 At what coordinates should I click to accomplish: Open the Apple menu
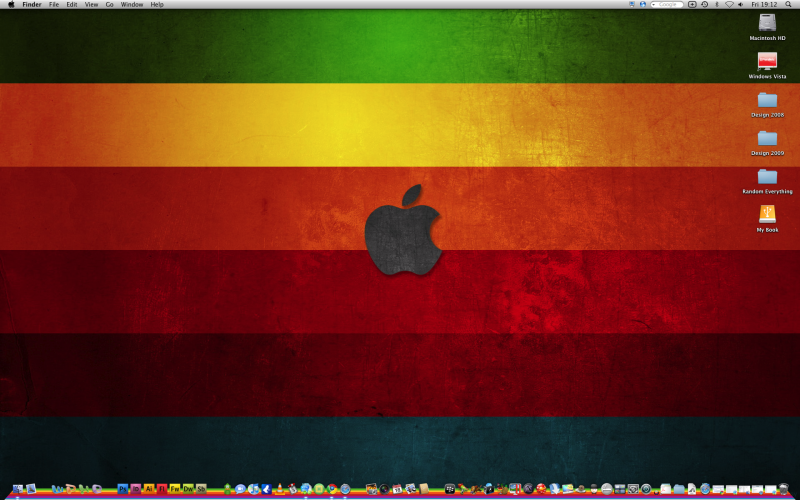(10, 5)
